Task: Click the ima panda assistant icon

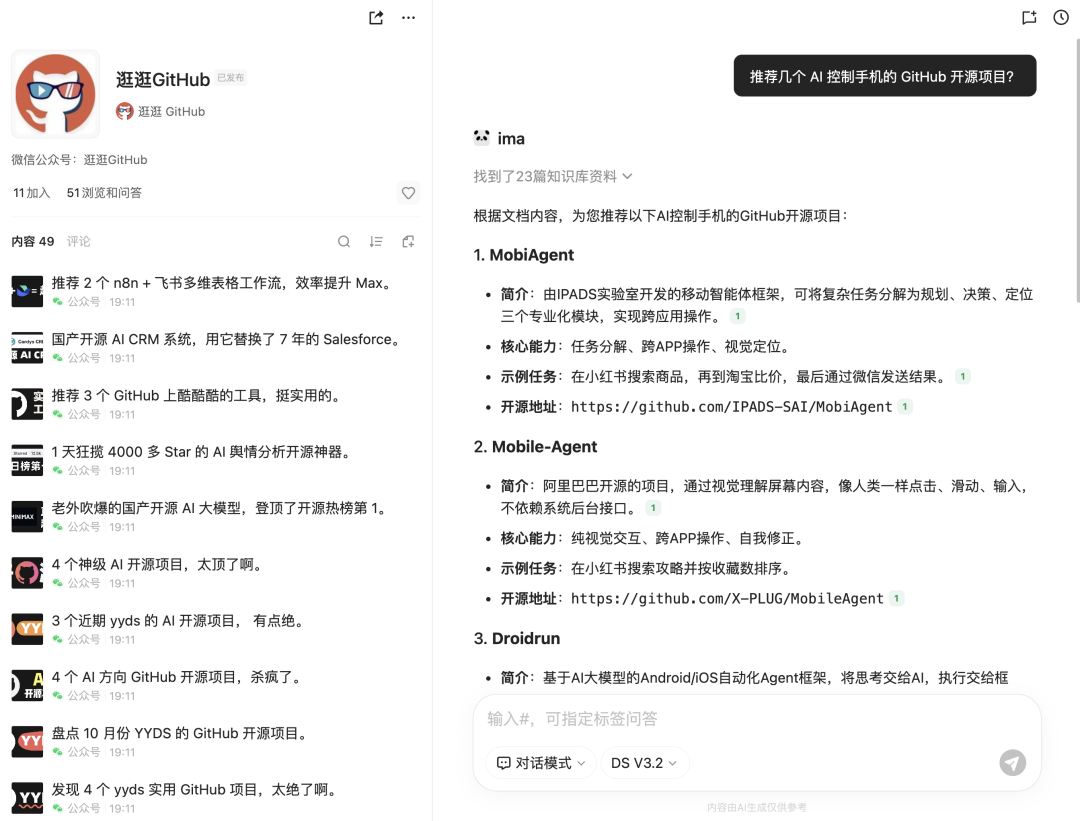Action: coord(481,137)
